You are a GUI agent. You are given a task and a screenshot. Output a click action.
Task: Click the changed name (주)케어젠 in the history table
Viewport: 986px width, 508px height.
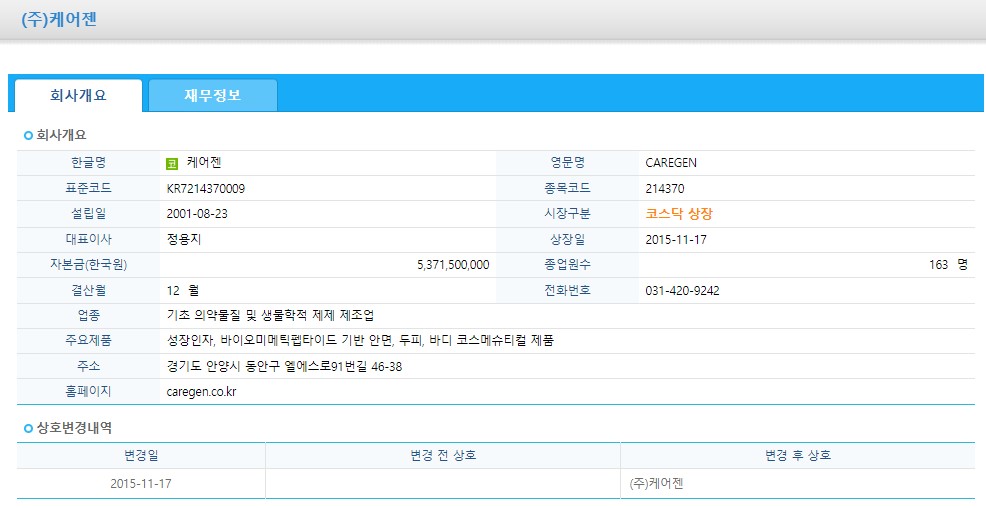point(656,484)
